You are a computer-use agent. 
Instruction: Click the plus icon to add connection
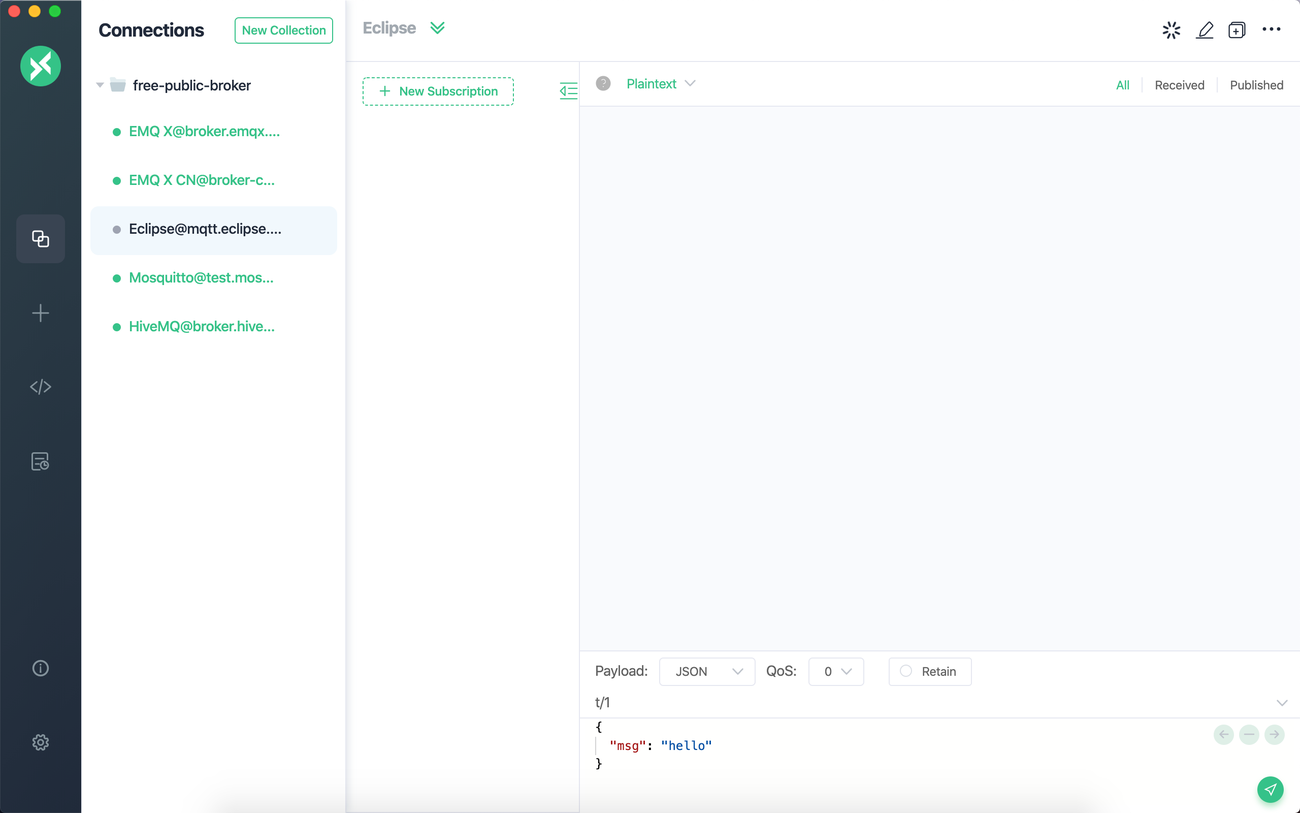(x=40, y=313)
